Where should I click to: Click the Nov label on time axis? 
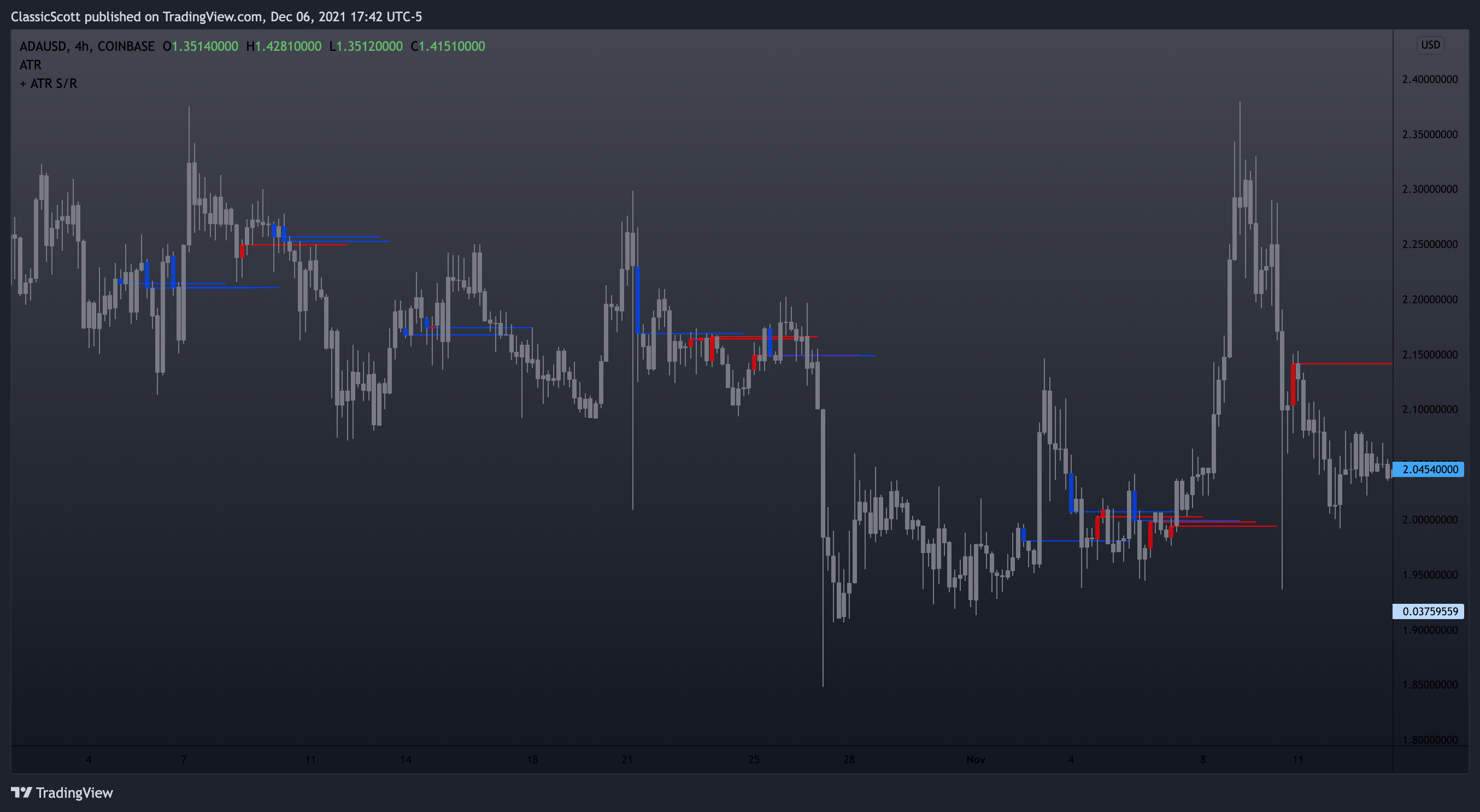pos(976,760)
